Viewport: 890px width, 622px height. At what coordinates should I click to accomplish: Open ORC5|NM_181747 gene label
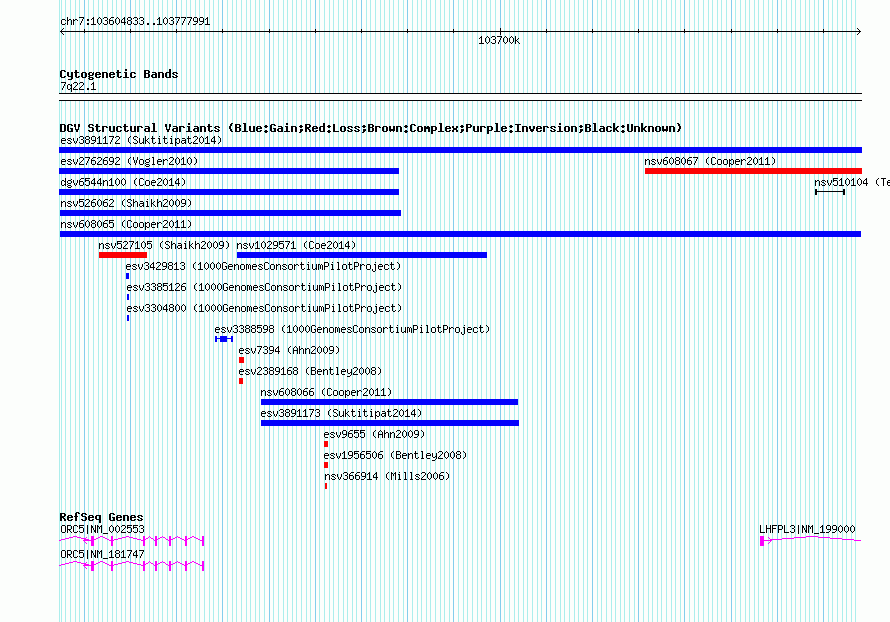tap(102, 554)
